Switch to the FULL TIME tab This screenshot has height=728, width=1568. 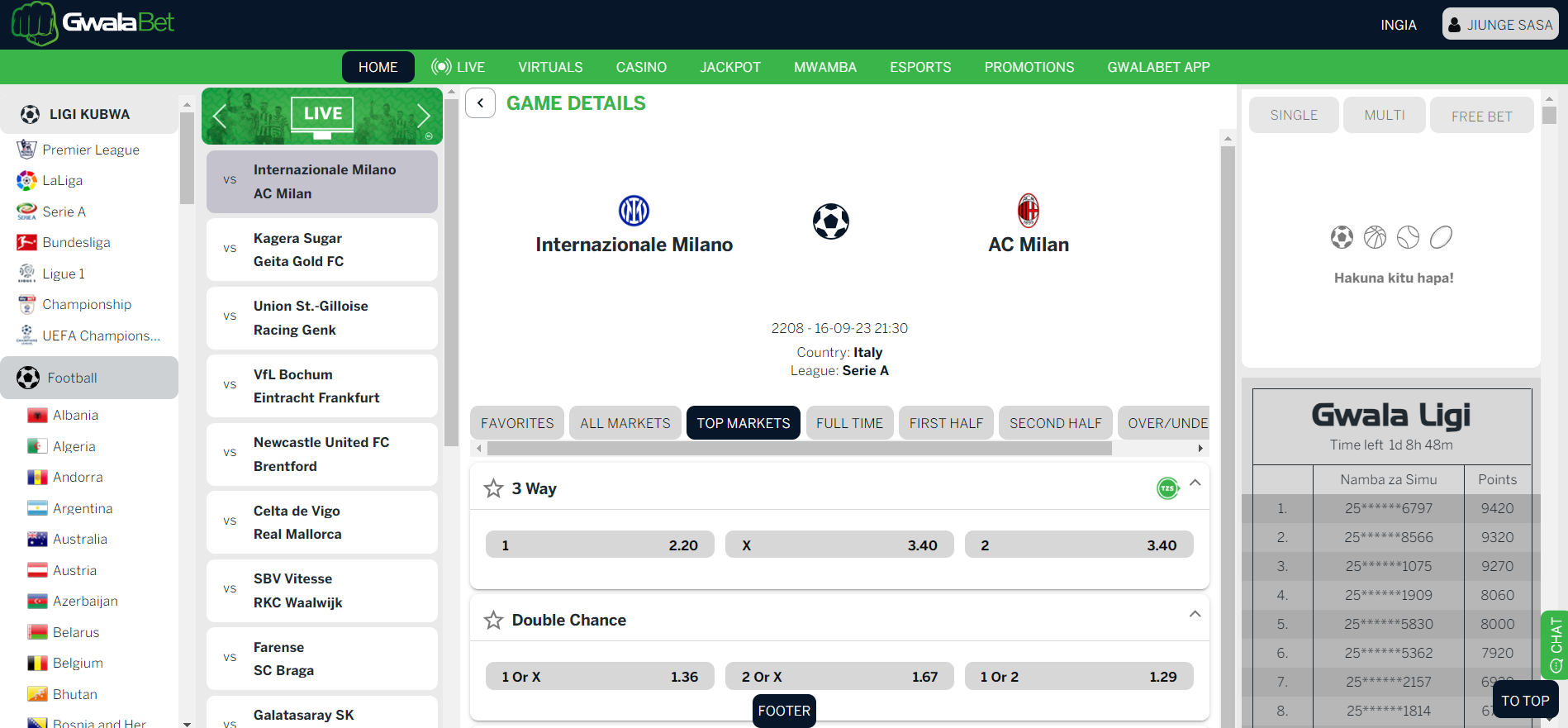click(849, 422)
